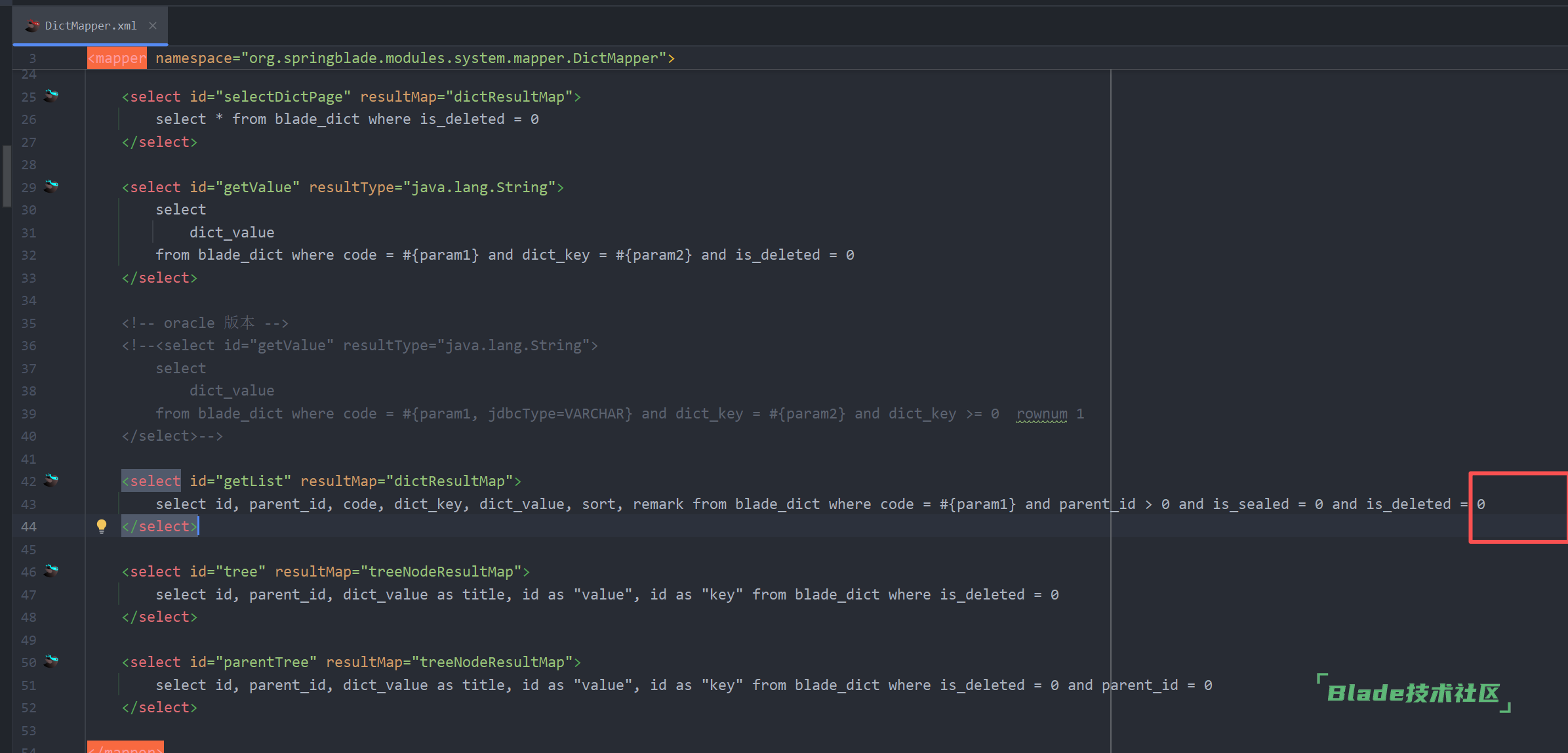Click the MyBatis gutter icon beside selectDictPage
The image size is (1568, 753).
click(x=51, y=96)
